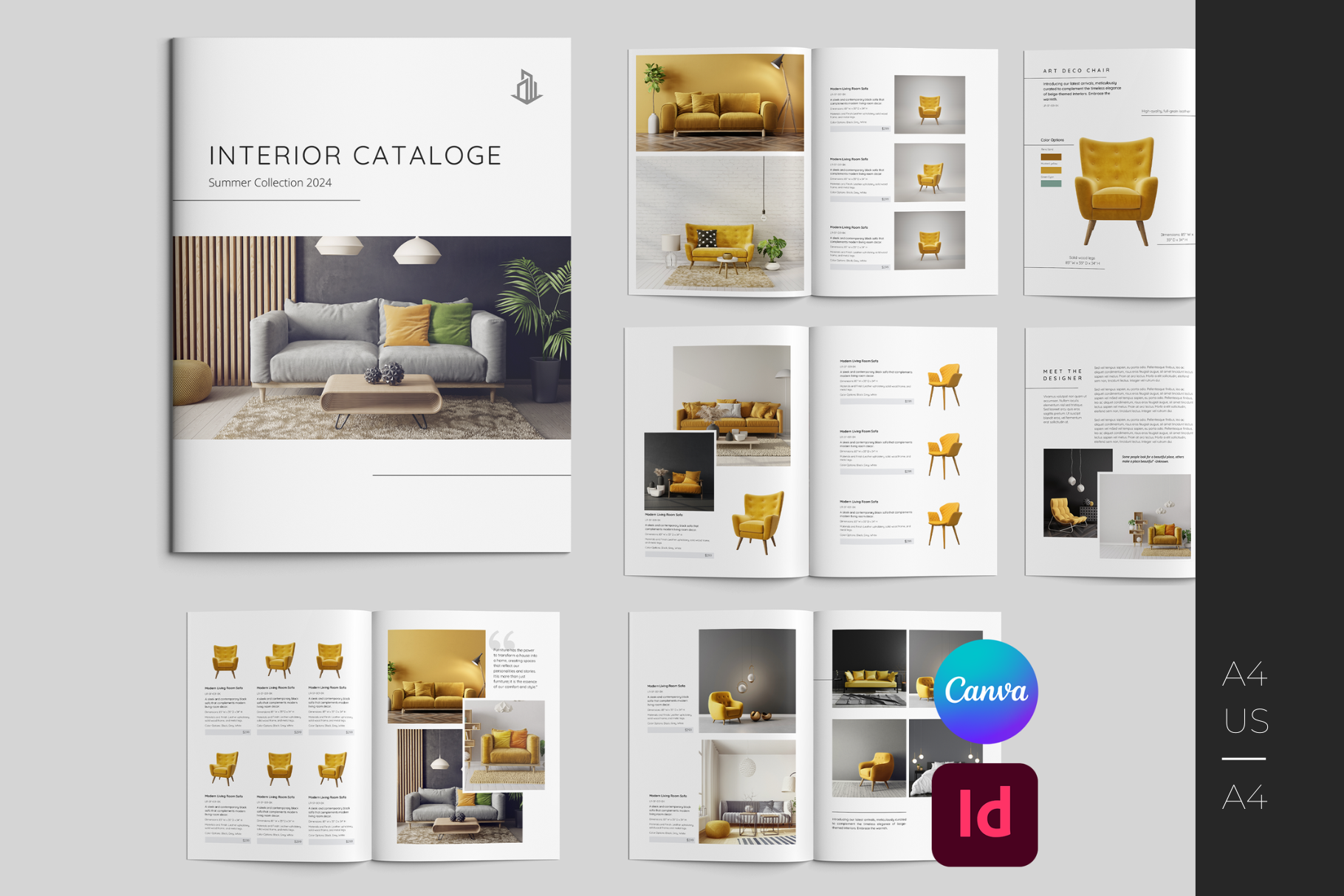Click the Adobe InDesign Id icon

(x=984, y=814)
